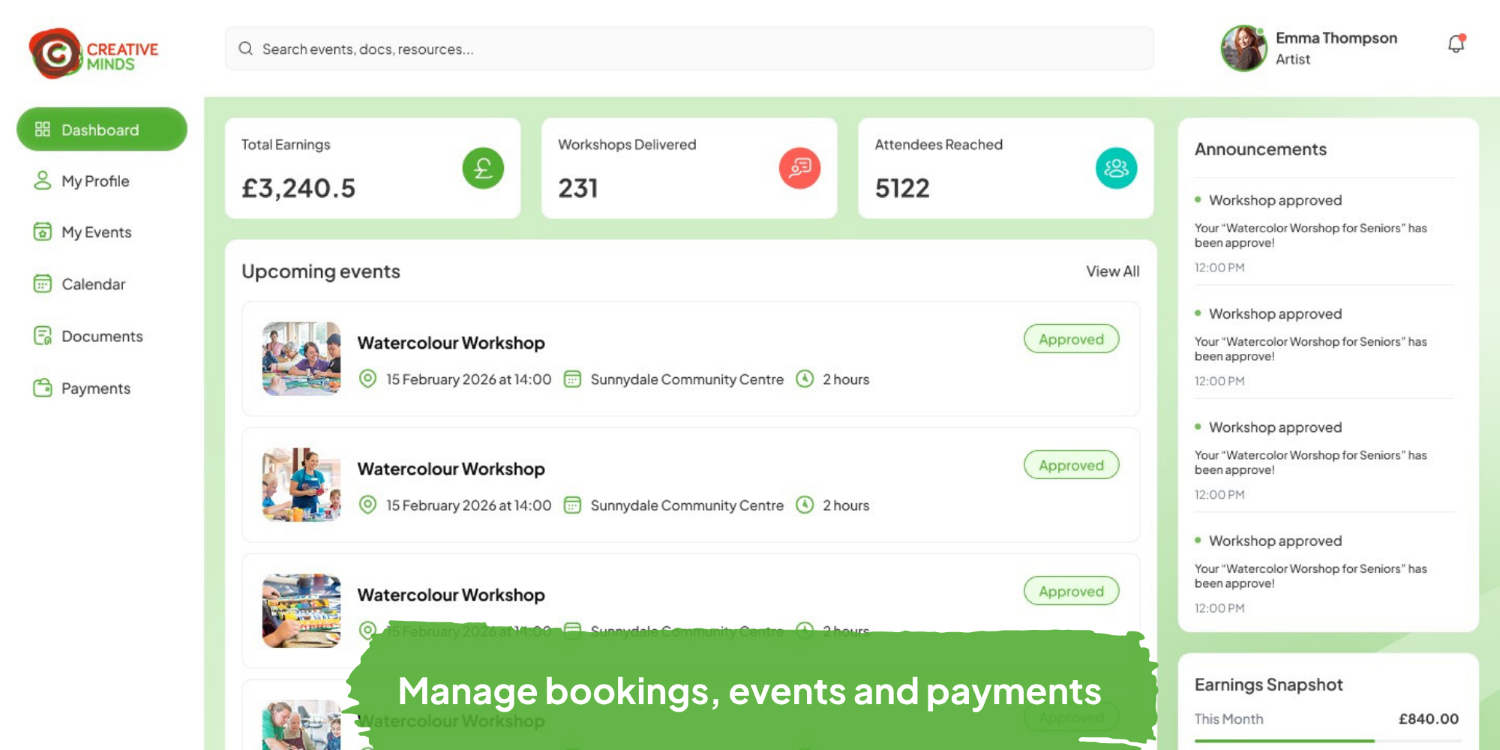The width and height of the screenshot is (1500, 750).
Task: Click the venue icon beside Sunnydale in second event
Action: click(572, 505)
